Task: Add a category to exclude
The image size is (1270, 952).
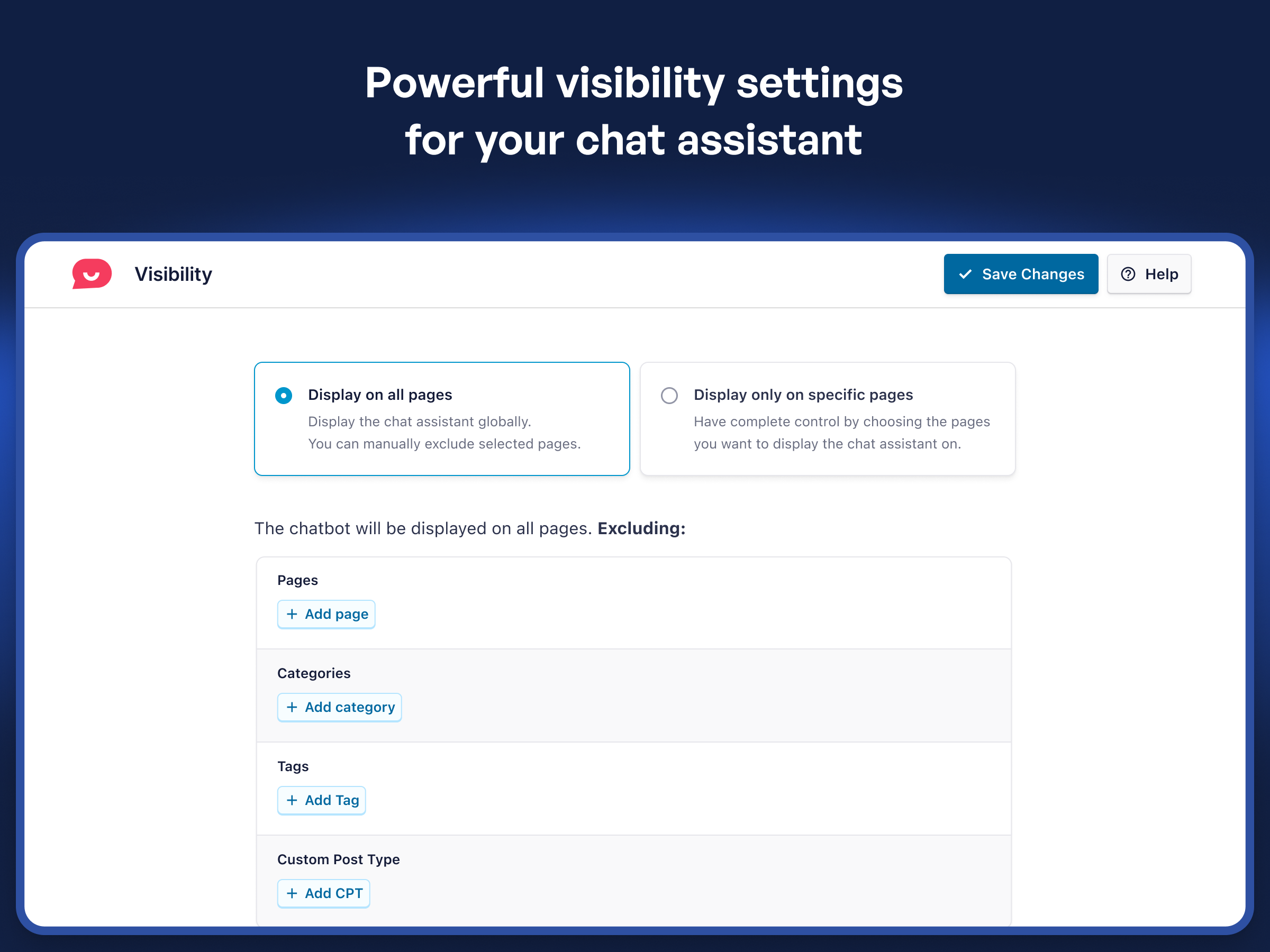Action: click(339, 707)
